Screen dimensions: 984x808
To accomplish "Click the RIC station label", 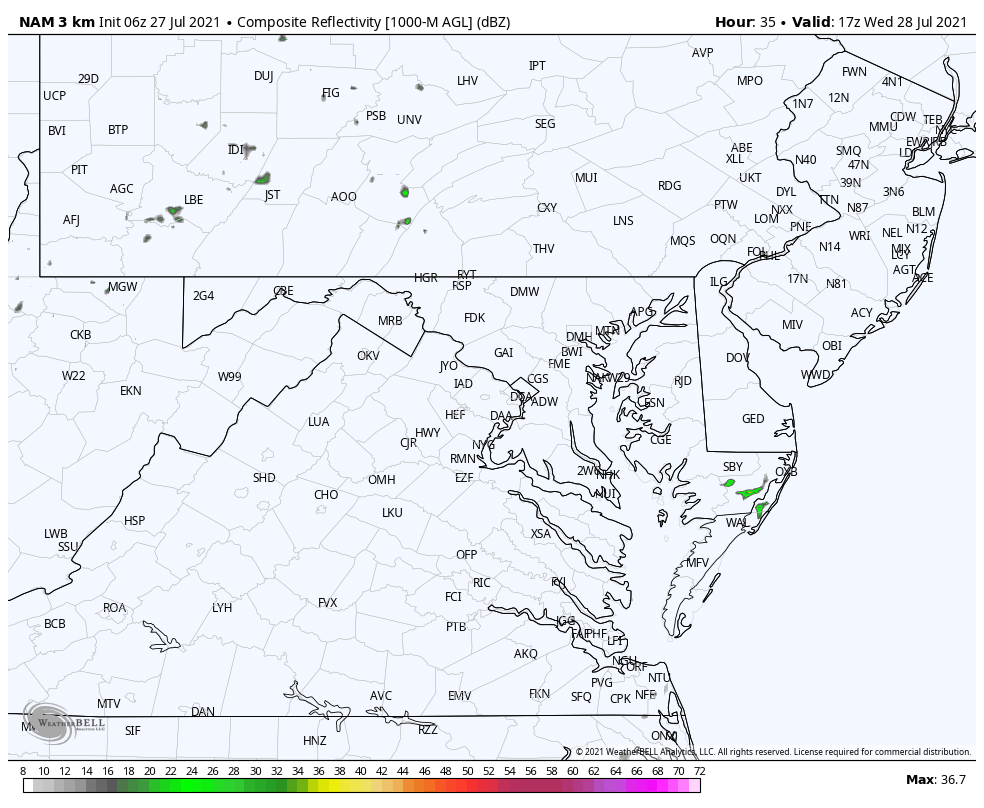I will pyautogui.click(x=481, y=583).
